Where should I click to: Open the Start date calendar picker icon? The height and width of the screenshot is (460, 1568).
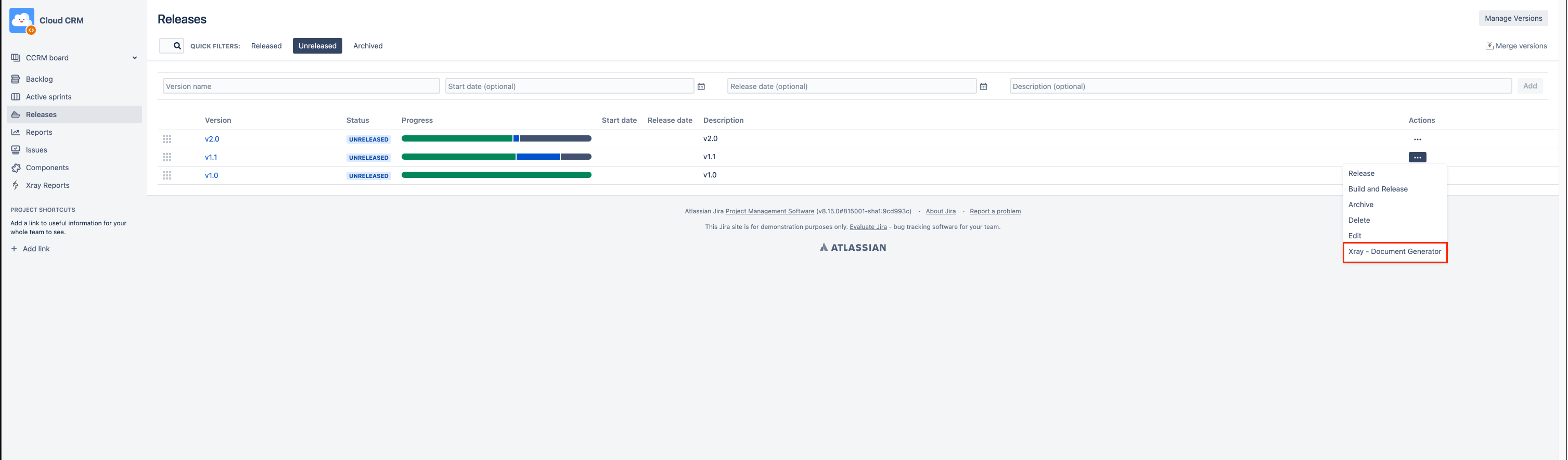701,86
